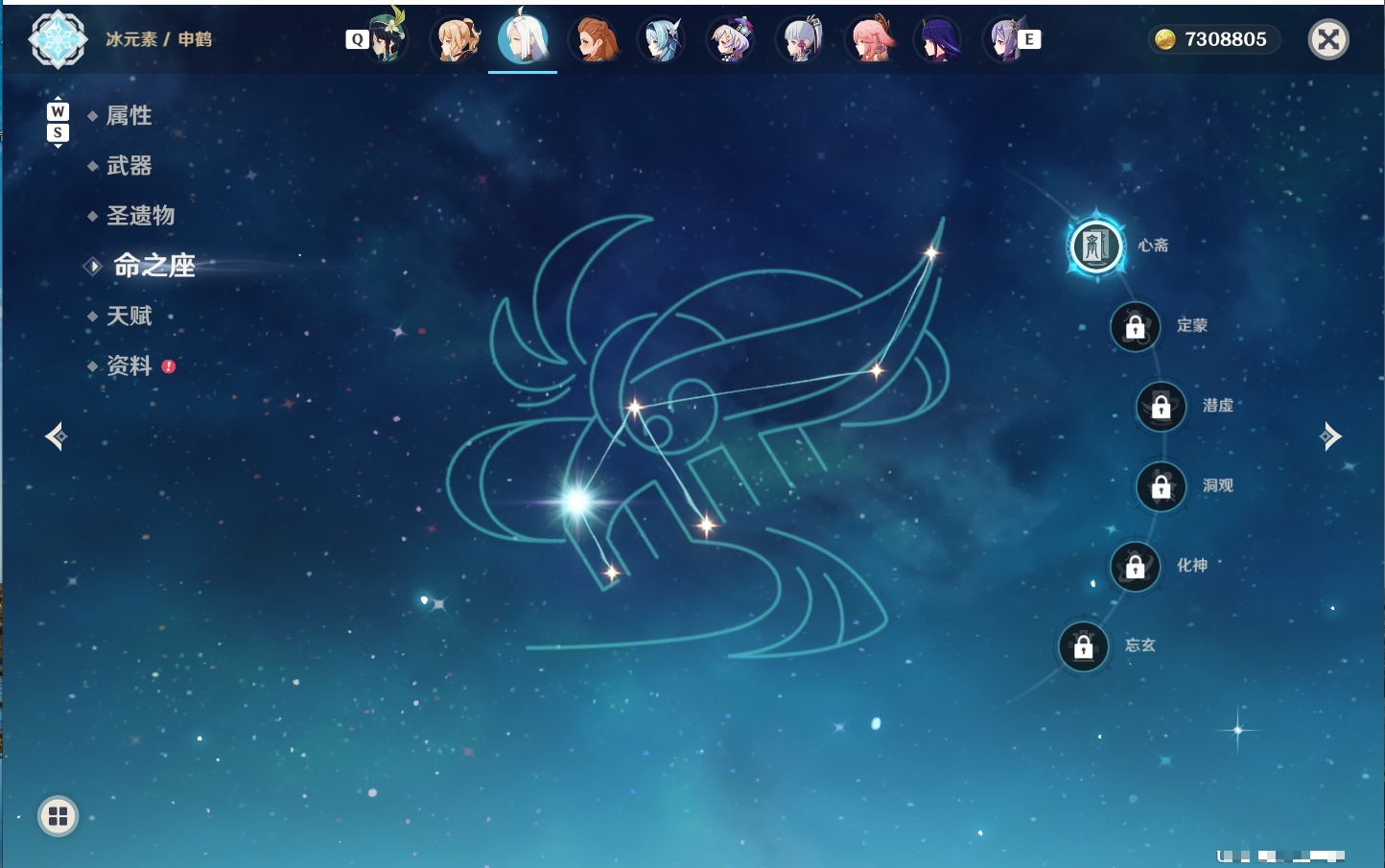Select the locked 定蒙 constellation node
1385x868 pixels.
pyautogui.click(x=1135, y=327)
